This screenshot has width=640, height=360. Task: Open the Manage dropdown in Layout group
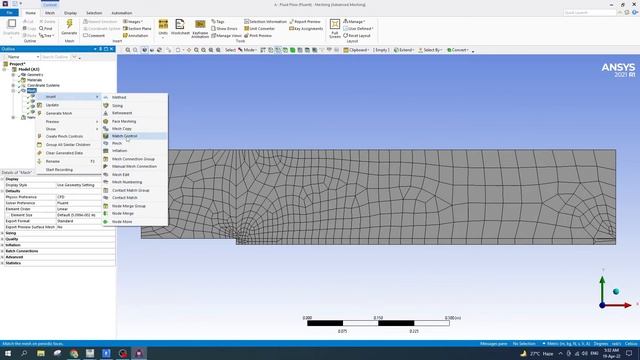pos(354,21)
